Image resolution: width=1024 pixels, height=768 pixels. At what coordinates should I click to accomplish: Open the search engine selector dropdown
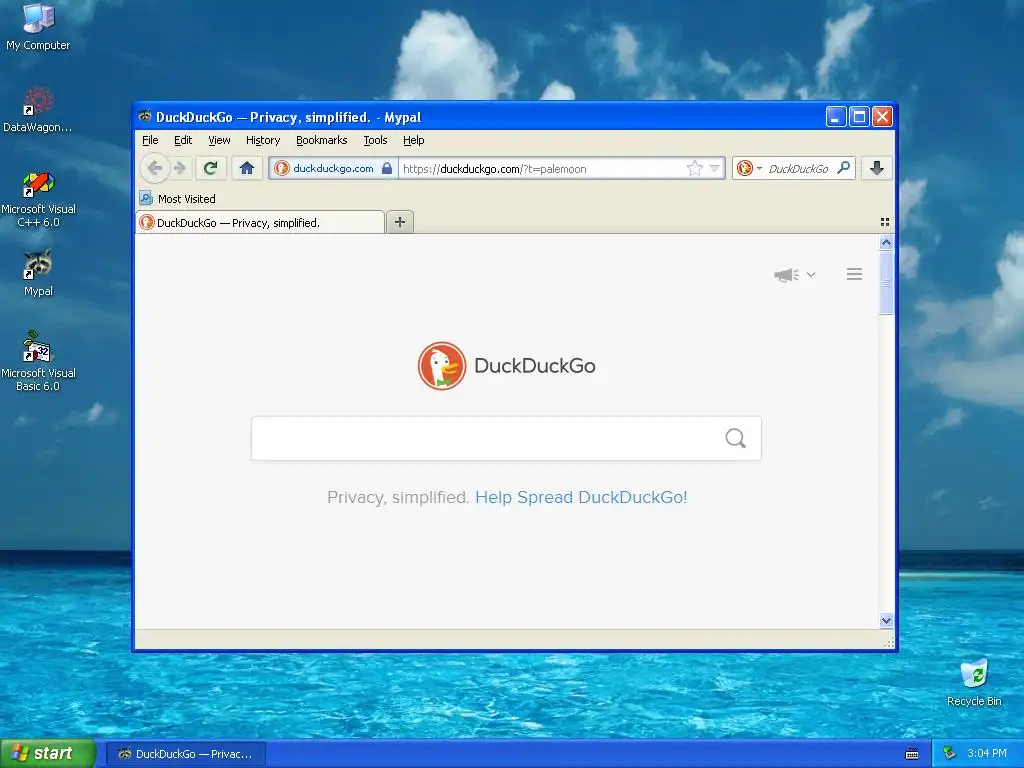[x=748, y=168]
